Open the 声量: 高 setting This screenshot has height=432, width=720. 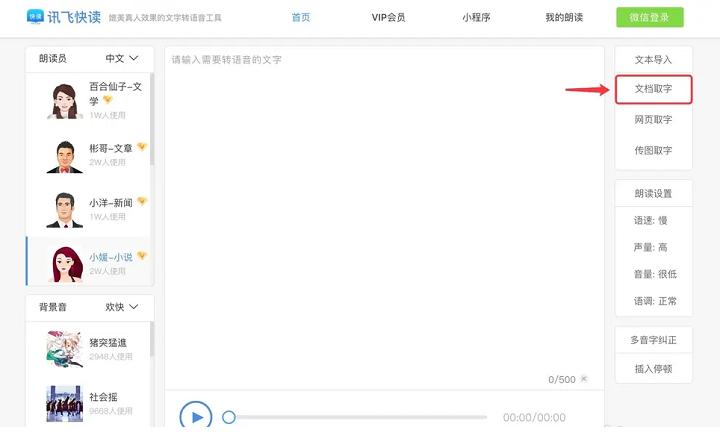pos(651,247)
